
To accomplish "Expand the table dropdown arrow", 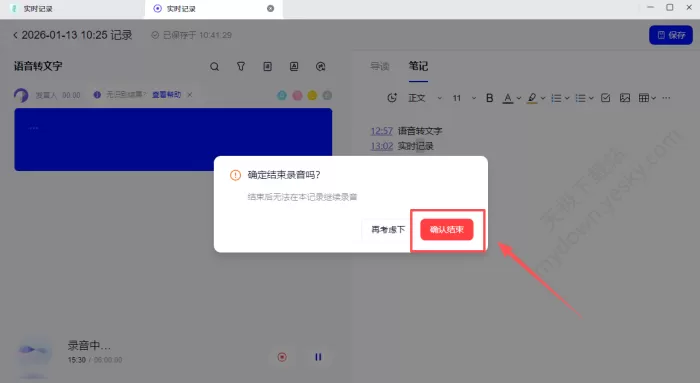I will (653, 98).
